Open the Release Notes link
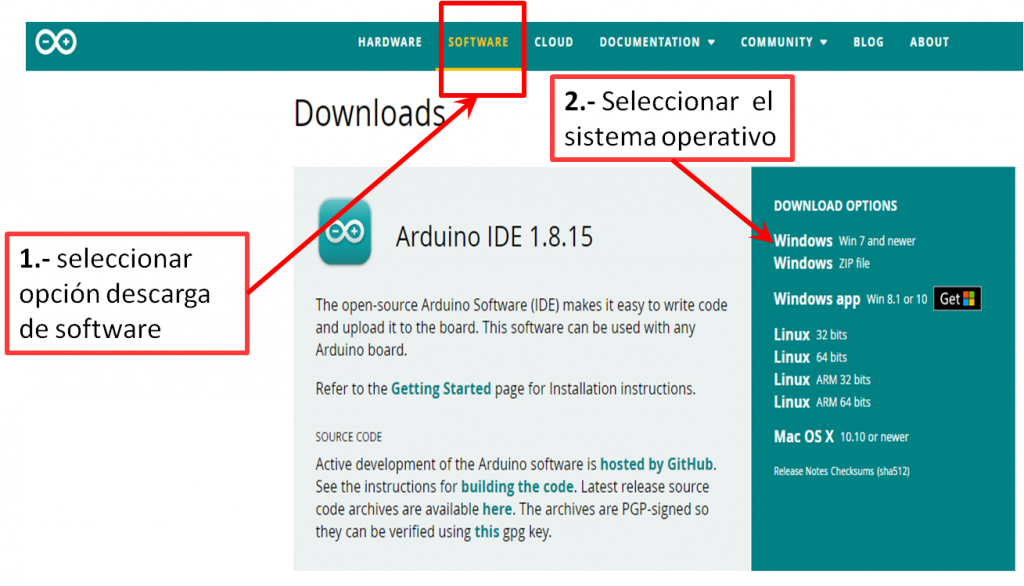 tap(801, 471)
